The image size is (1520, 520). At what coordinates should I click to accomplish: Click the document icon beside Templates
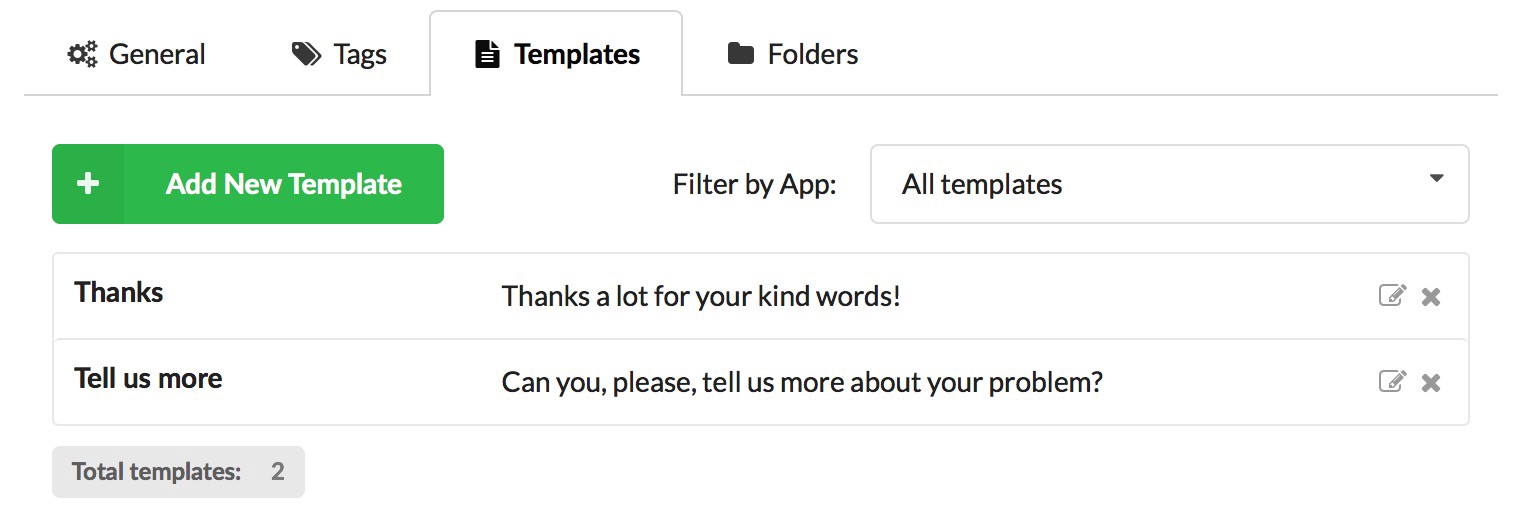point(487,54)
